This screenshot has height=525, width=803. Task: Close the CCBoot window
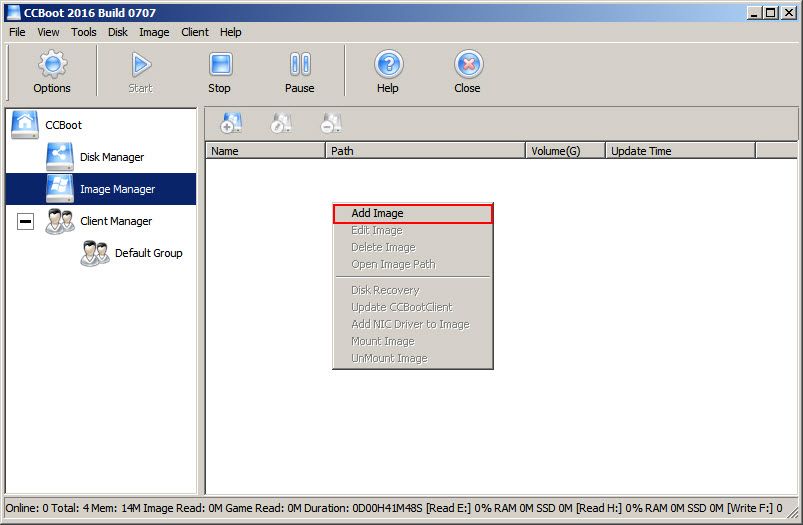[x=789, y=13]
